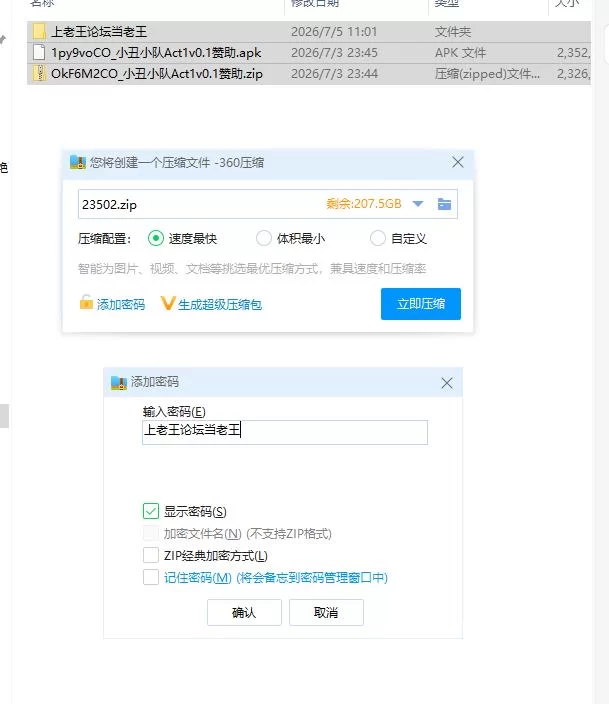Click the date 2026/7/5 11:01
The width and height of the screenshot is (609, 704).
334,32
